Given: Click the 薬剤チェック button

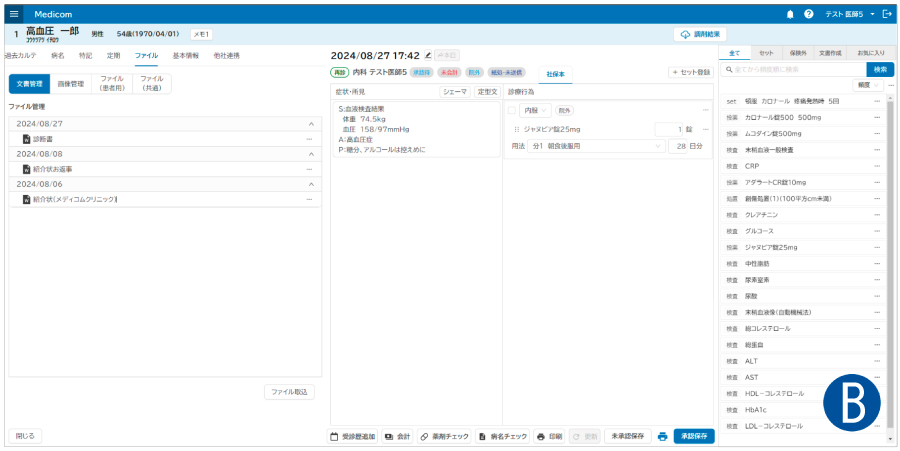Looking at the screenshot, I should coord(444,437).
